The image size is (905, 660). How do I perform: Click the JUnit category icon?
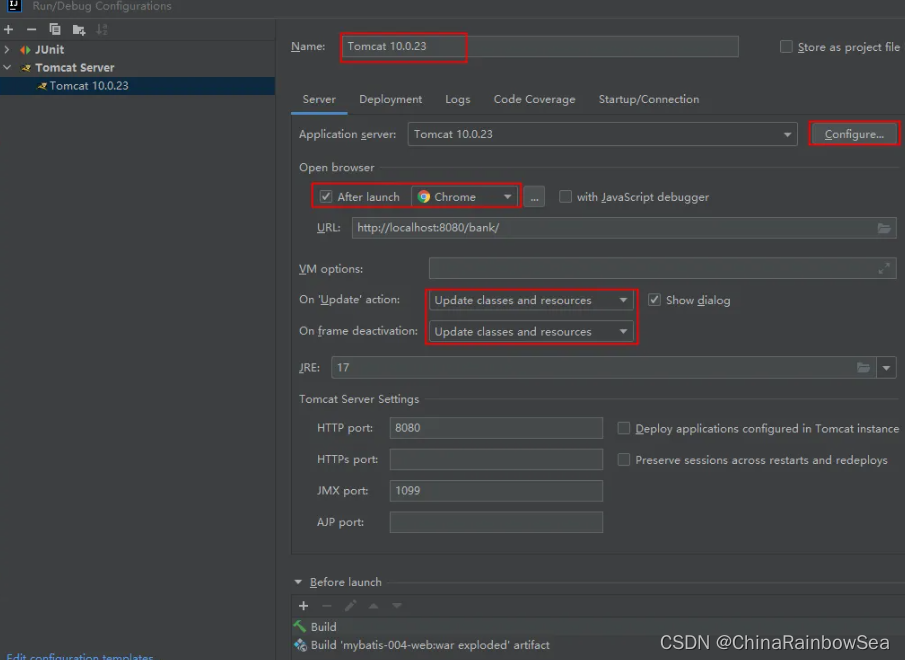pyautogui.click(x=25, y=50)
